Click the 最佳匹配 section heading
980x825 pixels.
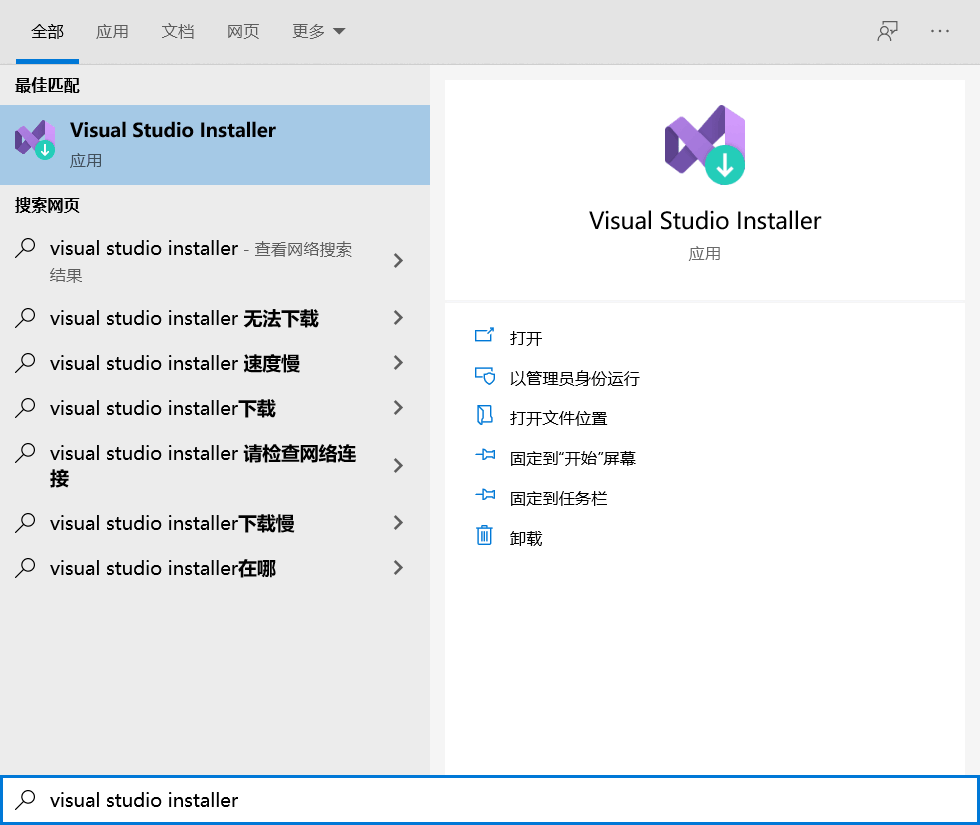(48, 86)
